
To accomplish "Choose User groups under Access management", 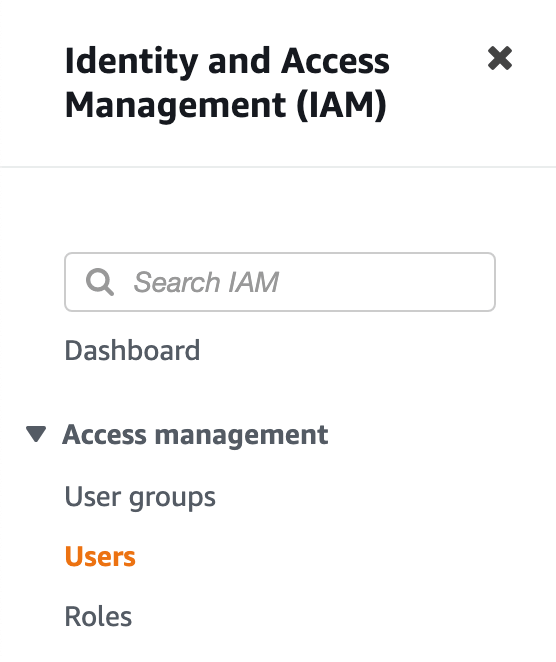I will point(140,497).
